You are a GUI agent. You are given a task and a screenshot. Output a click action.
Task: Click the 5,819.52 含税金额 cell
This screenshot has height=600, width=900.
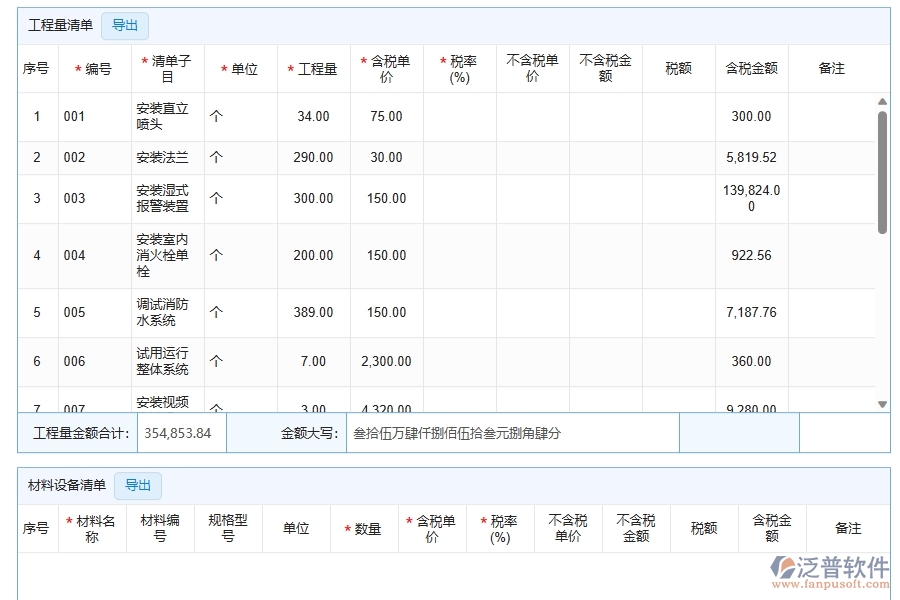751,157
